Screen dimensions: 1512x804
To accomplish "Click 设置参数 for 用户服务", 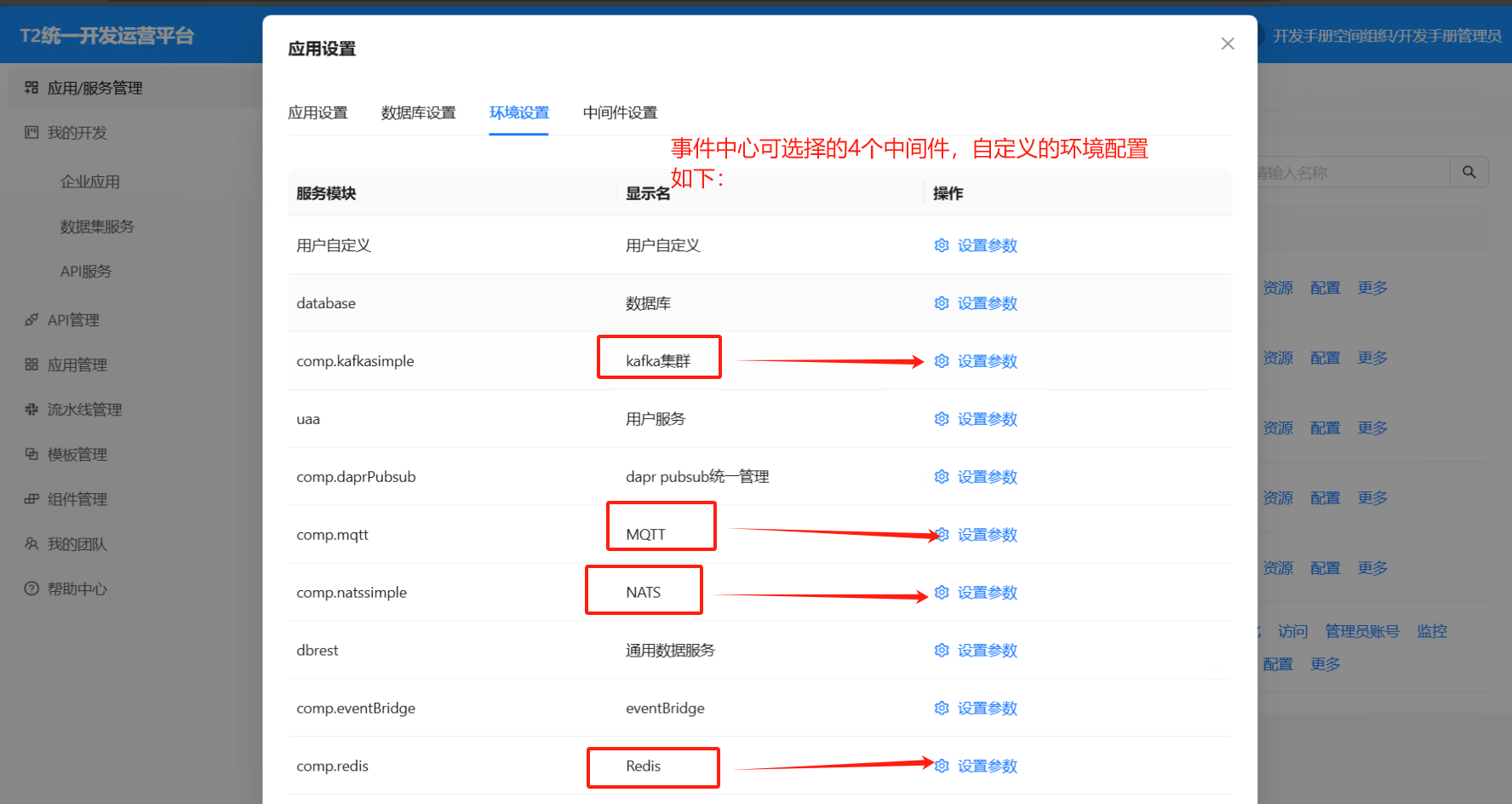I will pyautogui.click(x=987, y=419).
